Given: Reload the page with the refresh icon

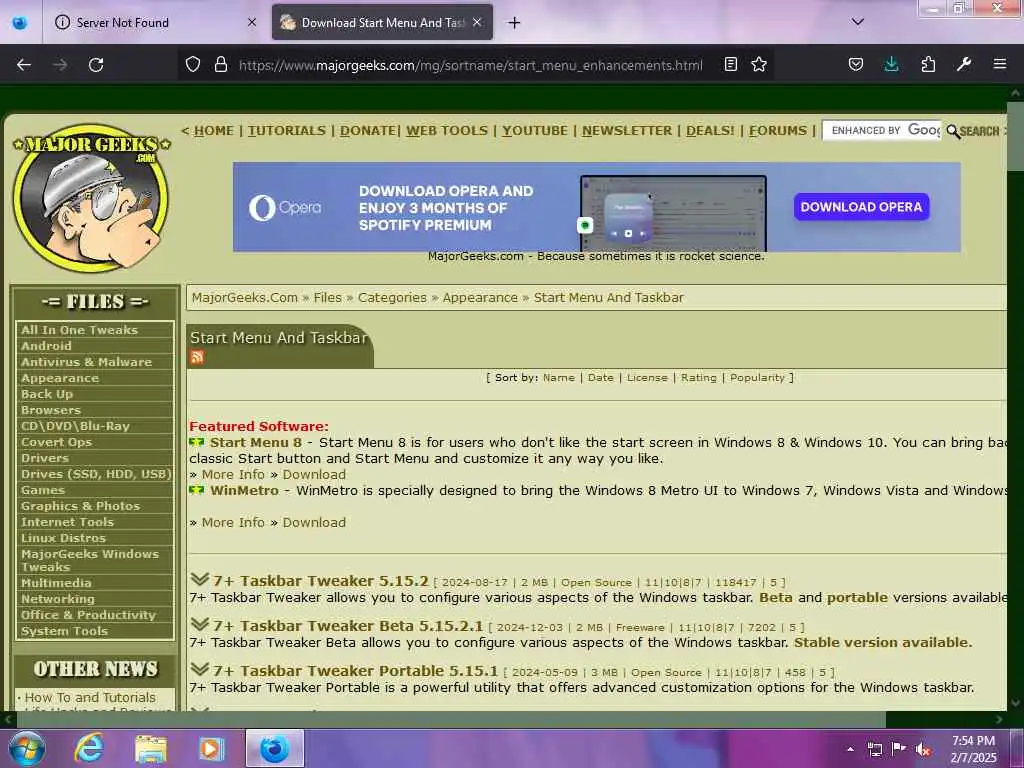Looking at the screenshot, I should 96,65.
